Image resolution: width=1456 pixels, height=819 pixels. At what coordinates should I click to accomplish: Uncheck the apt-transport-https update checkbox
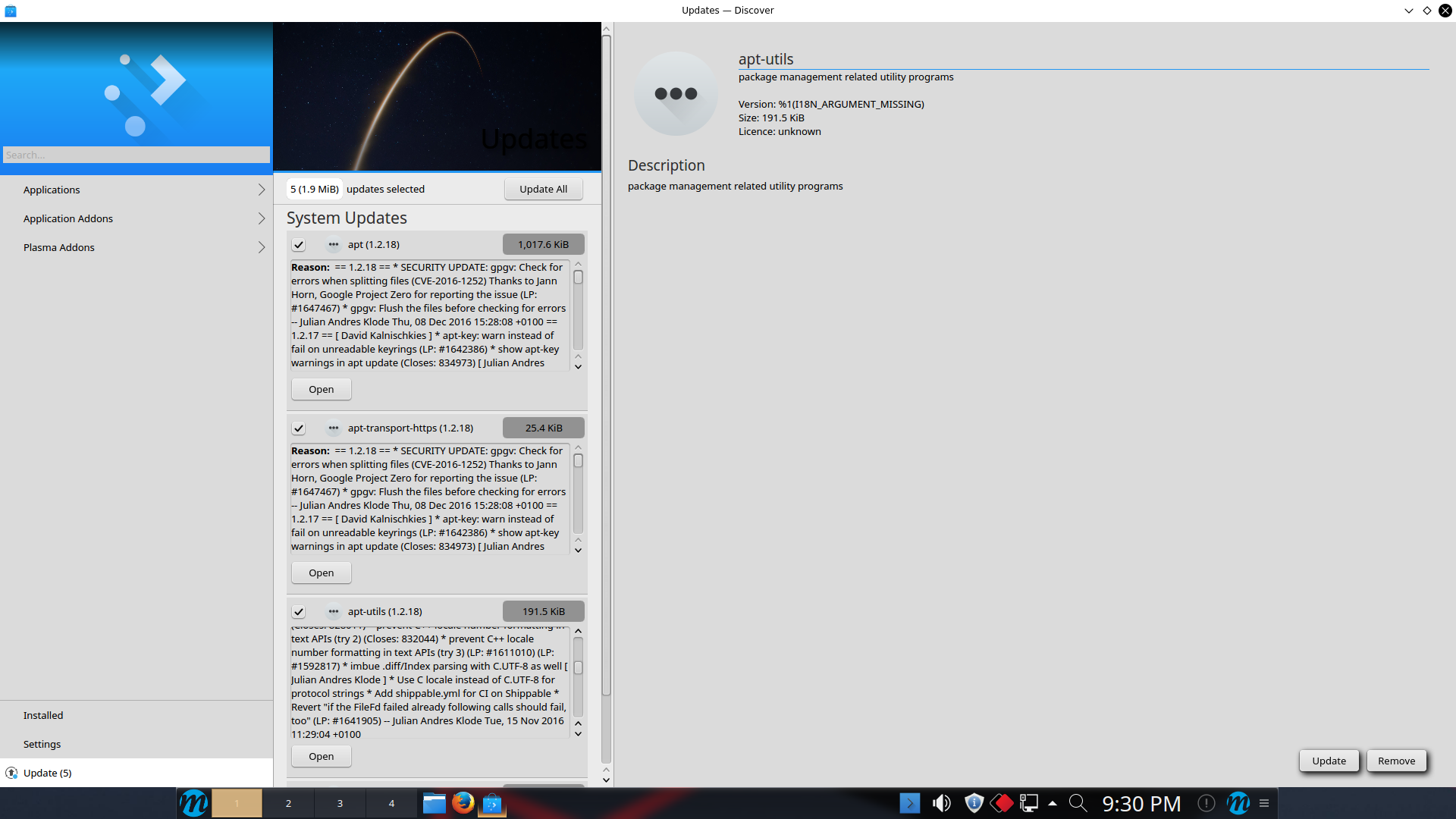tap(299, 428)
